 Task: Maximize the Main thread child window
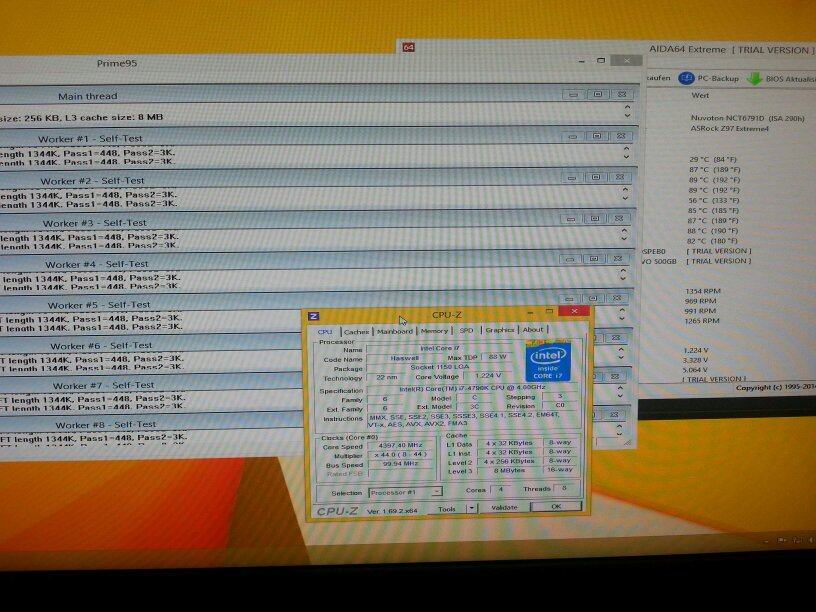point(597,95)
